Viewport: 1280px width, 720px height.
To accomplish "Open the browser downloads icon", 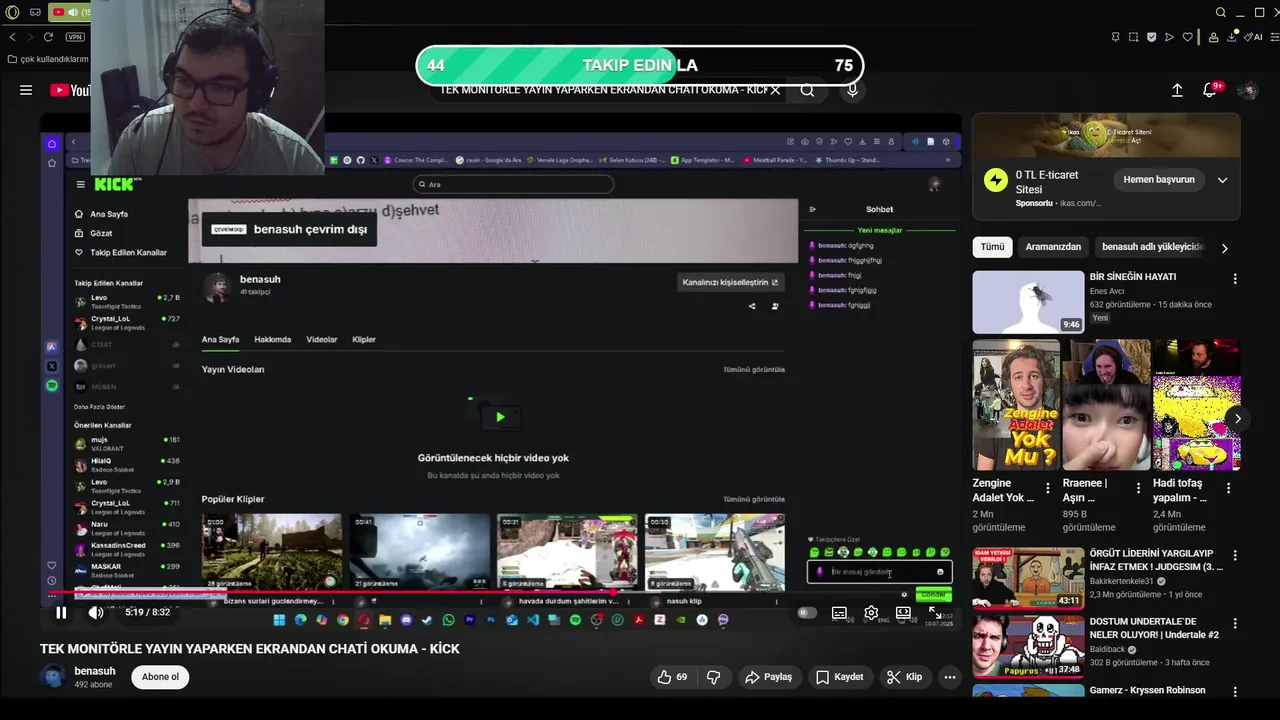I will click(1232, 37).
